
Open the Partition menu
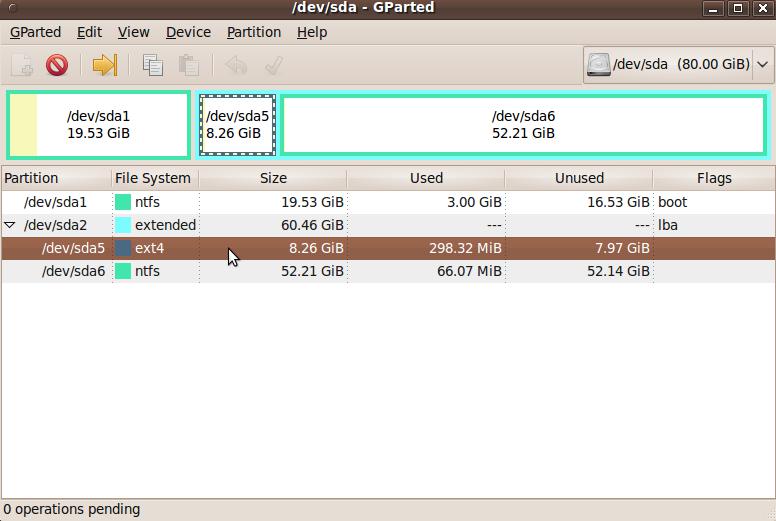[254, 32]
